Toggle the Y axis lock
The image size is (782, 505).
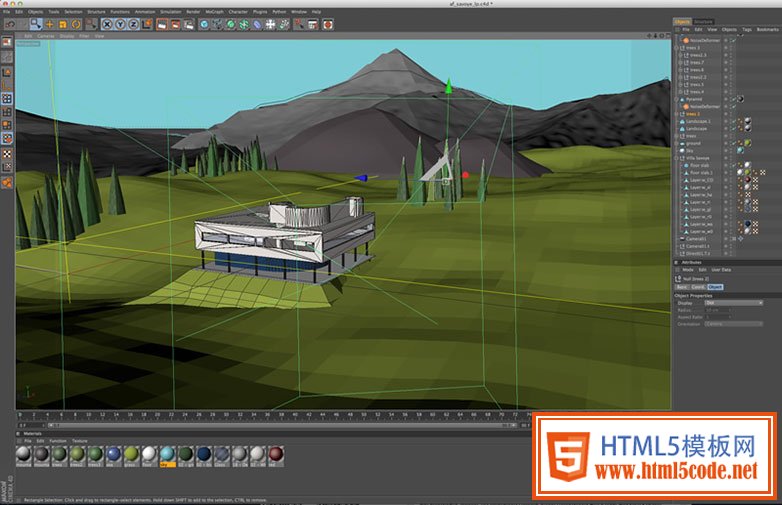coord(120,24)
